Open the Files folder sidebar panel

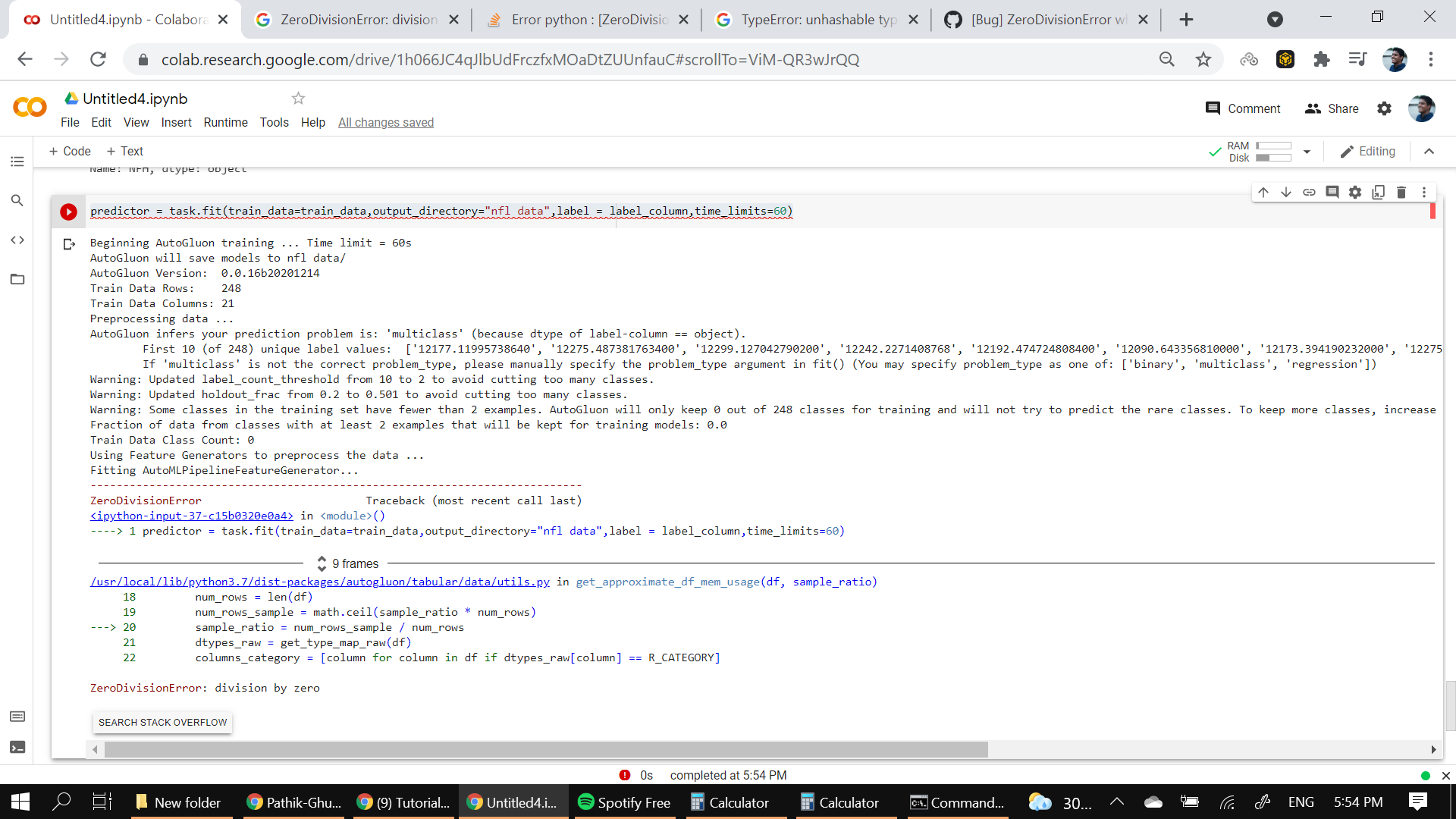pos(17,279)
